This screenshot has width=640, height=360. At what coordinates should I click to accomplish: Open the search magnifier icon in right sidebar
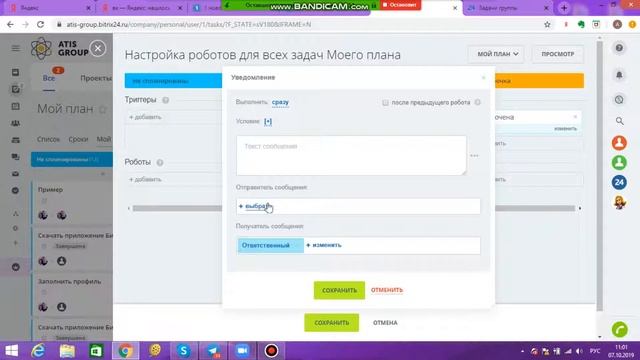(x=619, y=121)
